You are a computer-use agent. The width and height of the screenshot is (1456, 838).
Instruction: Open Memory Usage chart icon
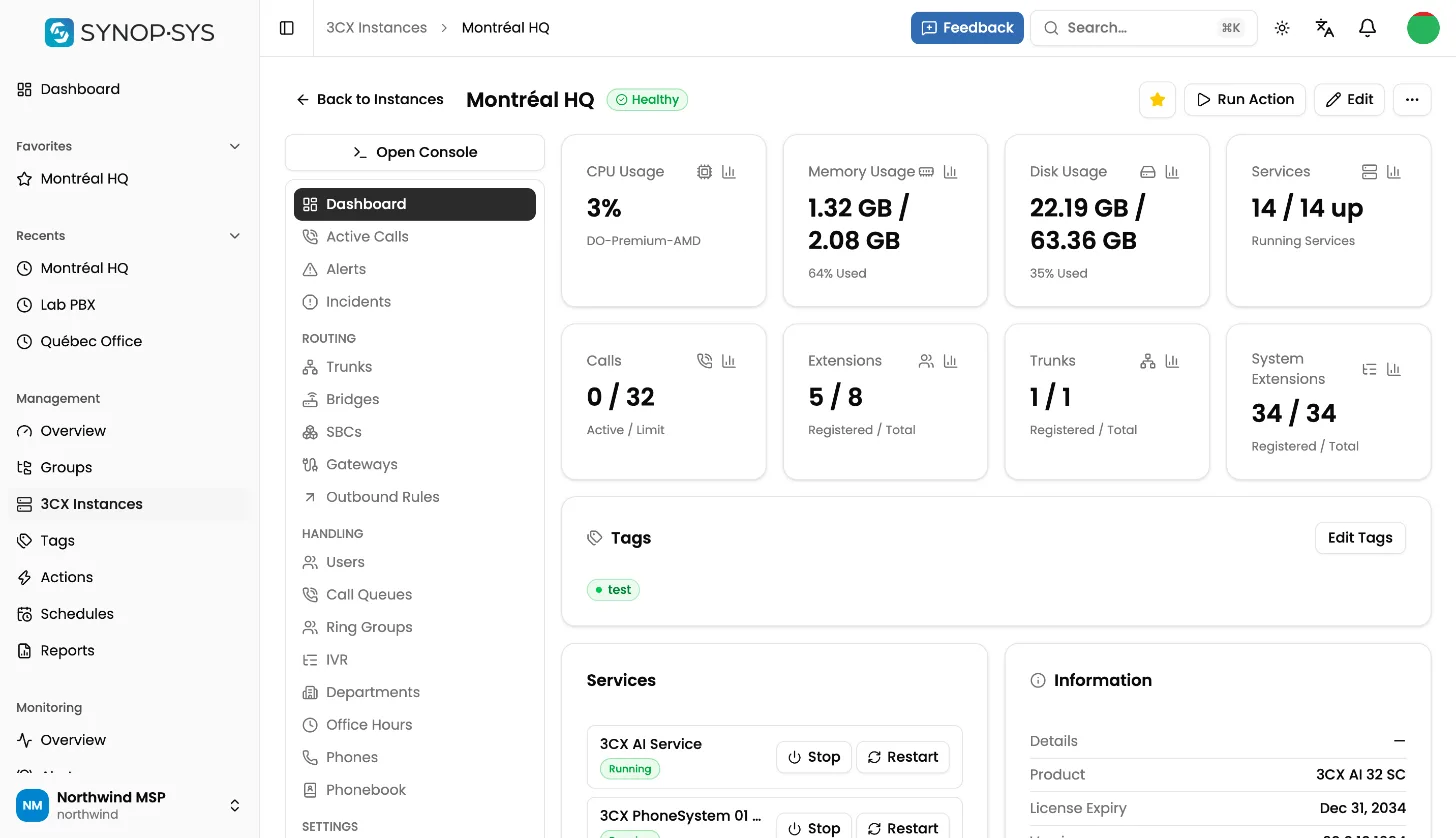point(950,172)
